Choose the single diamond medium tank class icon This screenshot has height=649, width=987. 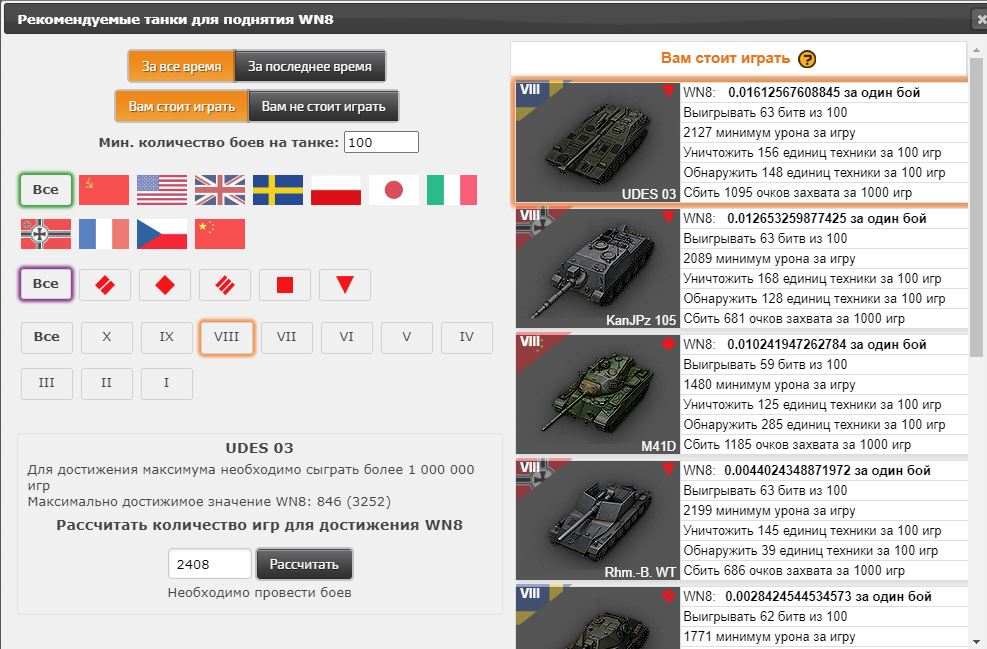165,285
